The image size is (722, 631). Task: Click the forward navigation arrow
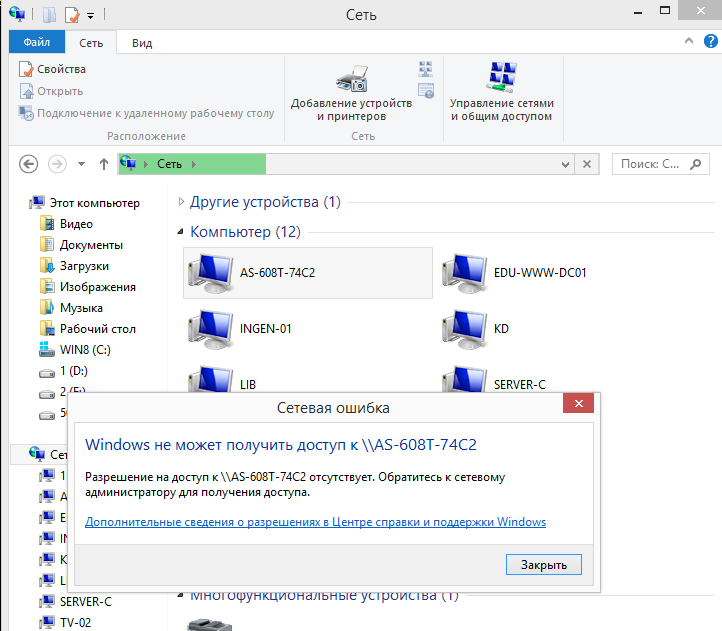click(58, 164)
